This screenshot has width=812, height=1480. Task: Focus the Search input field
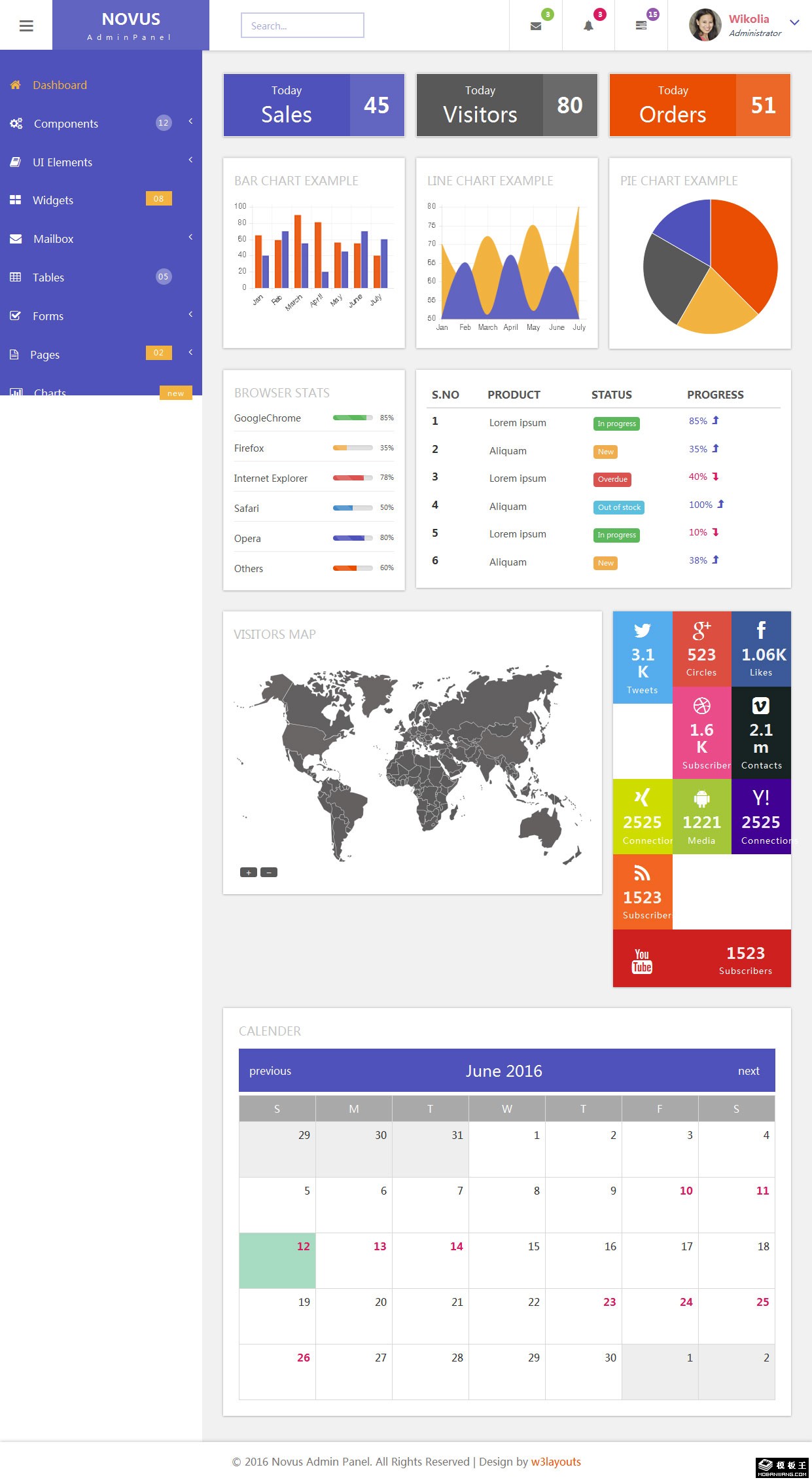(302, 26)
